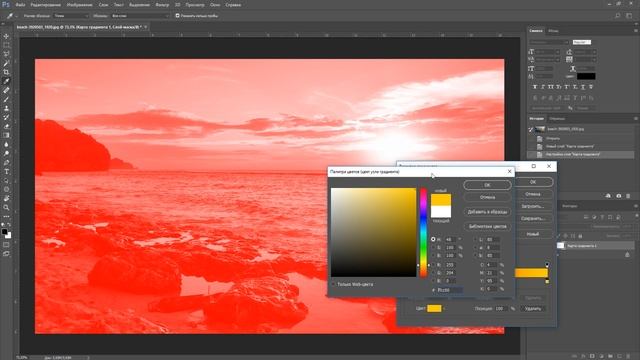Click inside the large color saturation field

point(373,233)
